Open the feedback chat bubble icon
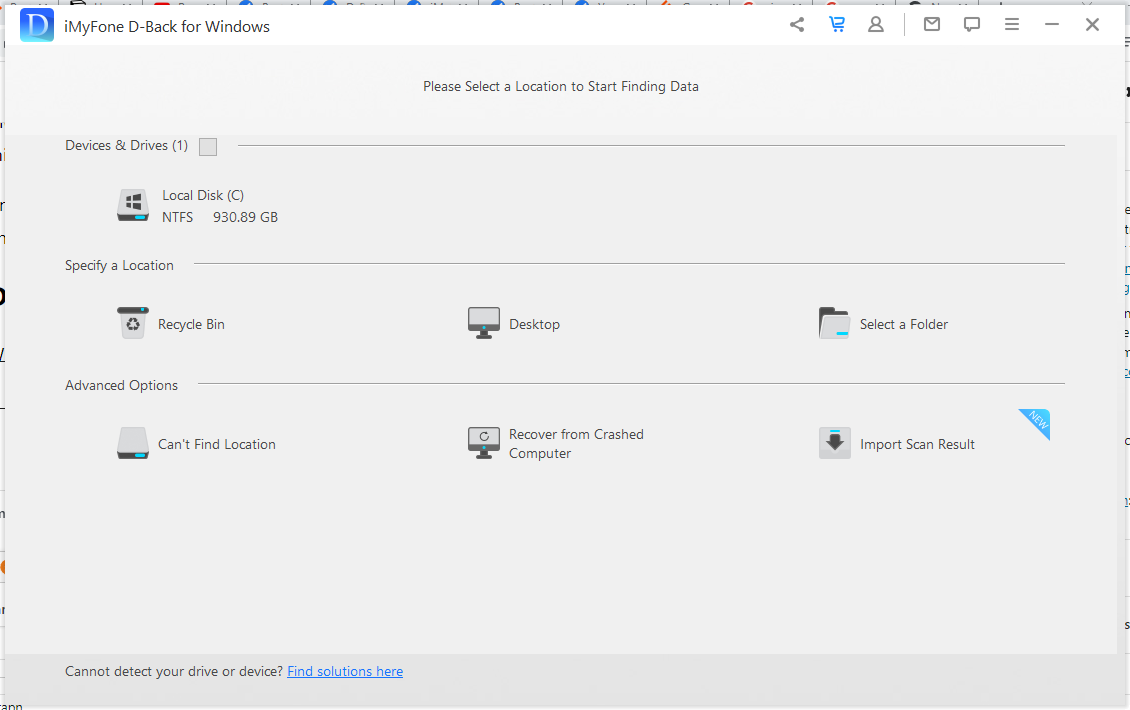1130x710 pixels. pos(971,25)
